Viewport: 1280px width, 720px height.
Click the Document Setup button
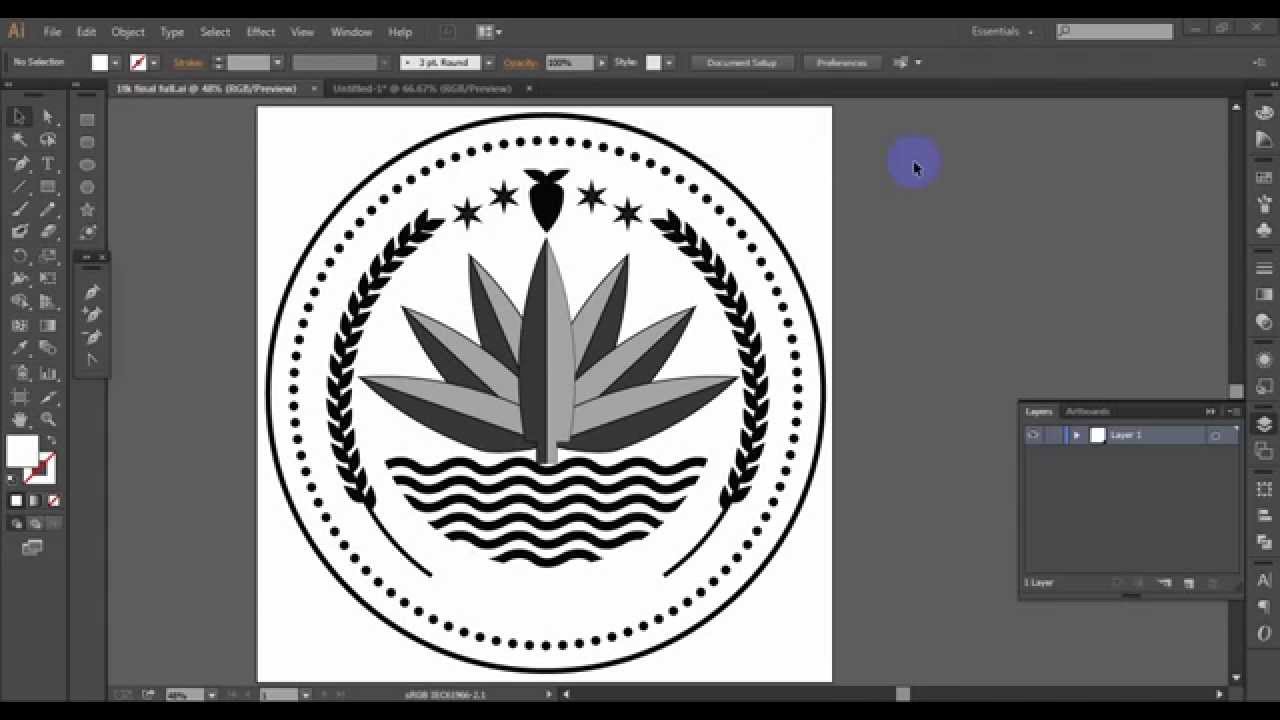[742, 62]
